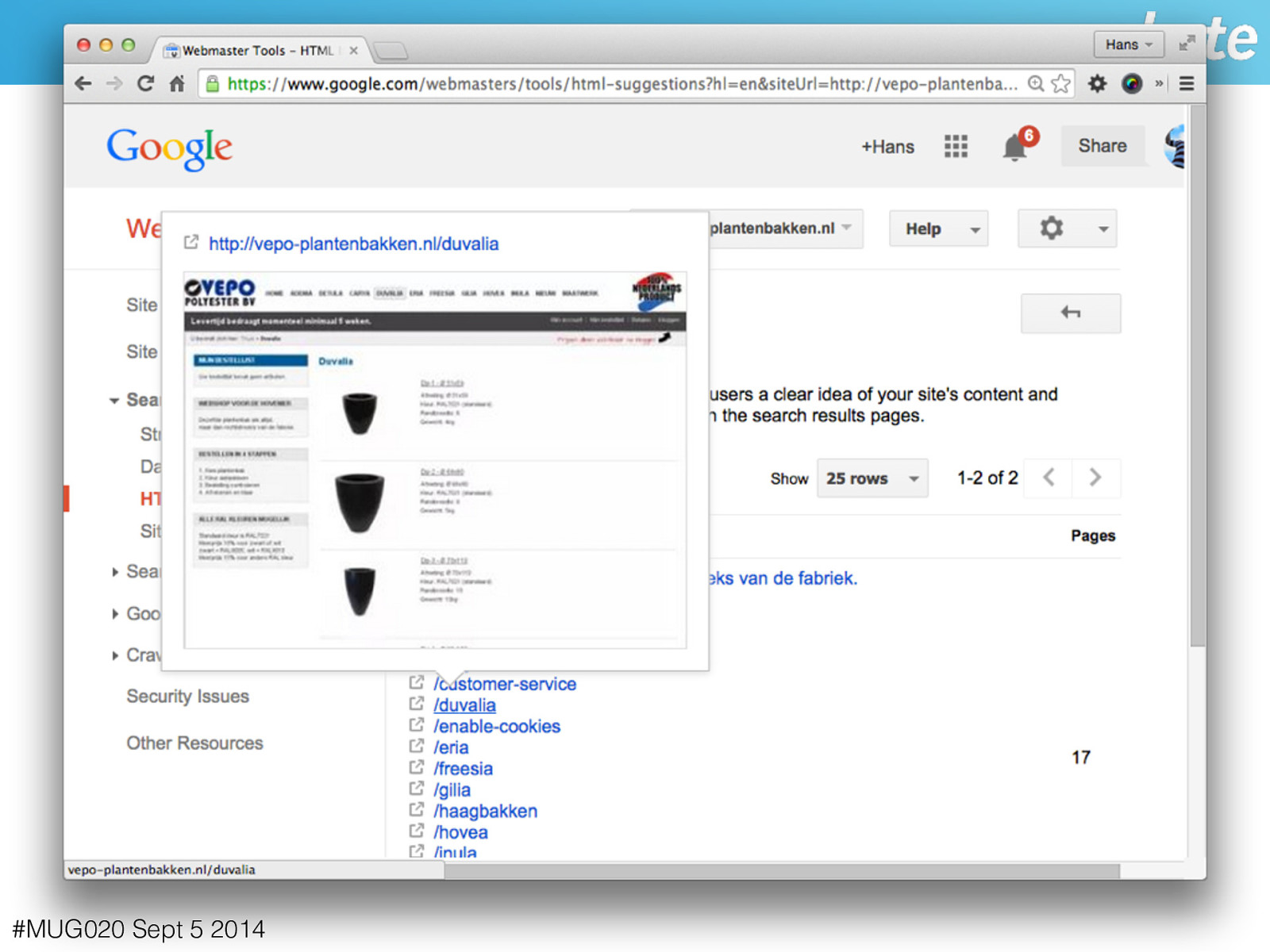
Task: Open the Chrome hamburger menu
Action: tap(1187, 83)
